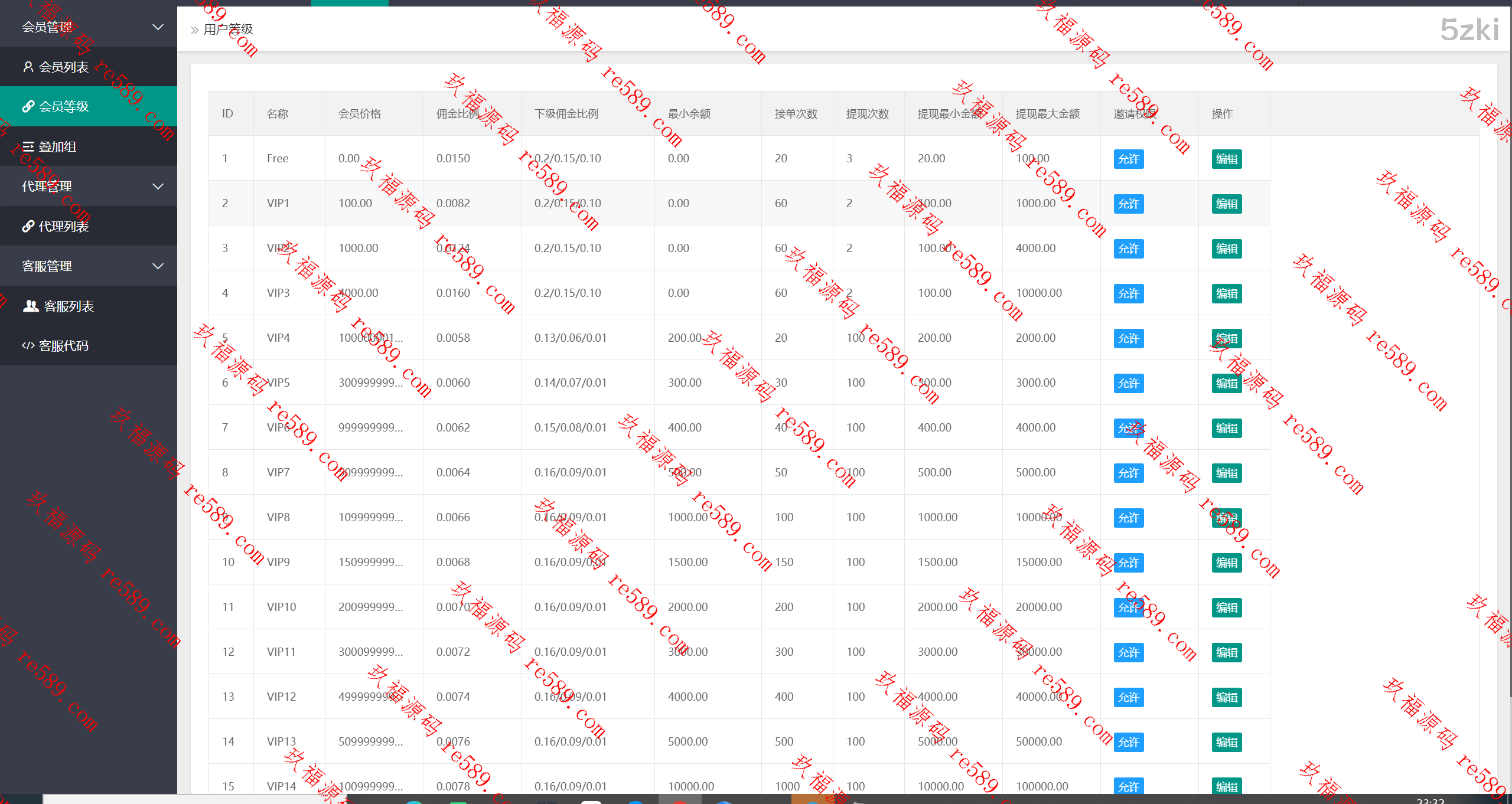This screenshot has width=1512, height=804.
Task: Click the VIP7 name cell
Action: (278, 472)
